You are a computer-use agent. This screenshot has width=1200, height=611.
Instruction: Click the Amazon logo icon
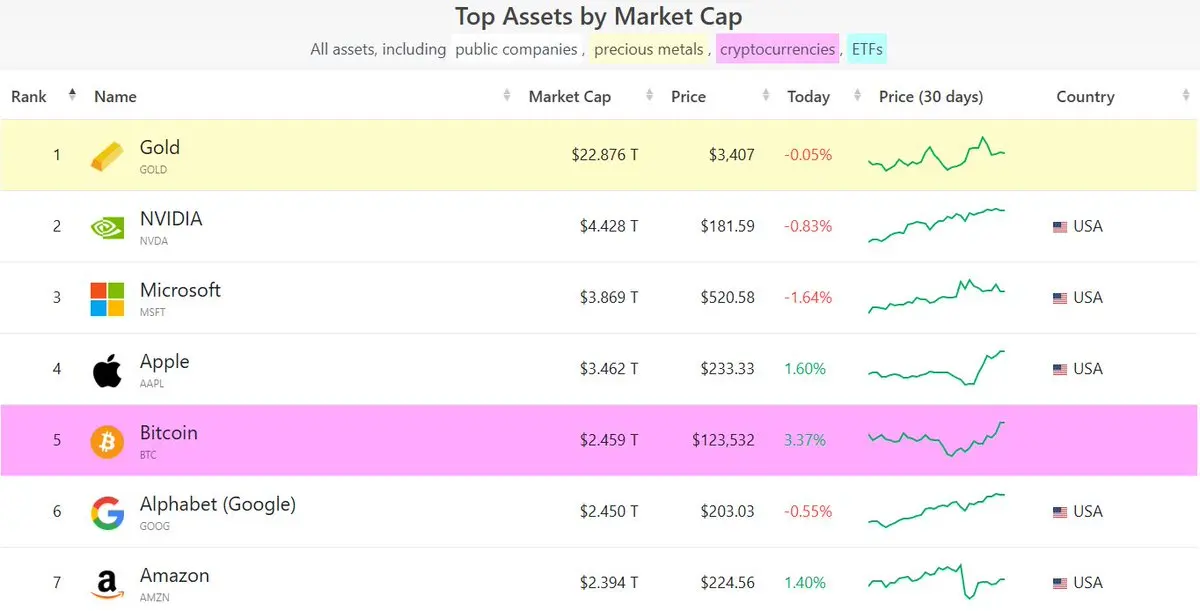tap(108, 584)
